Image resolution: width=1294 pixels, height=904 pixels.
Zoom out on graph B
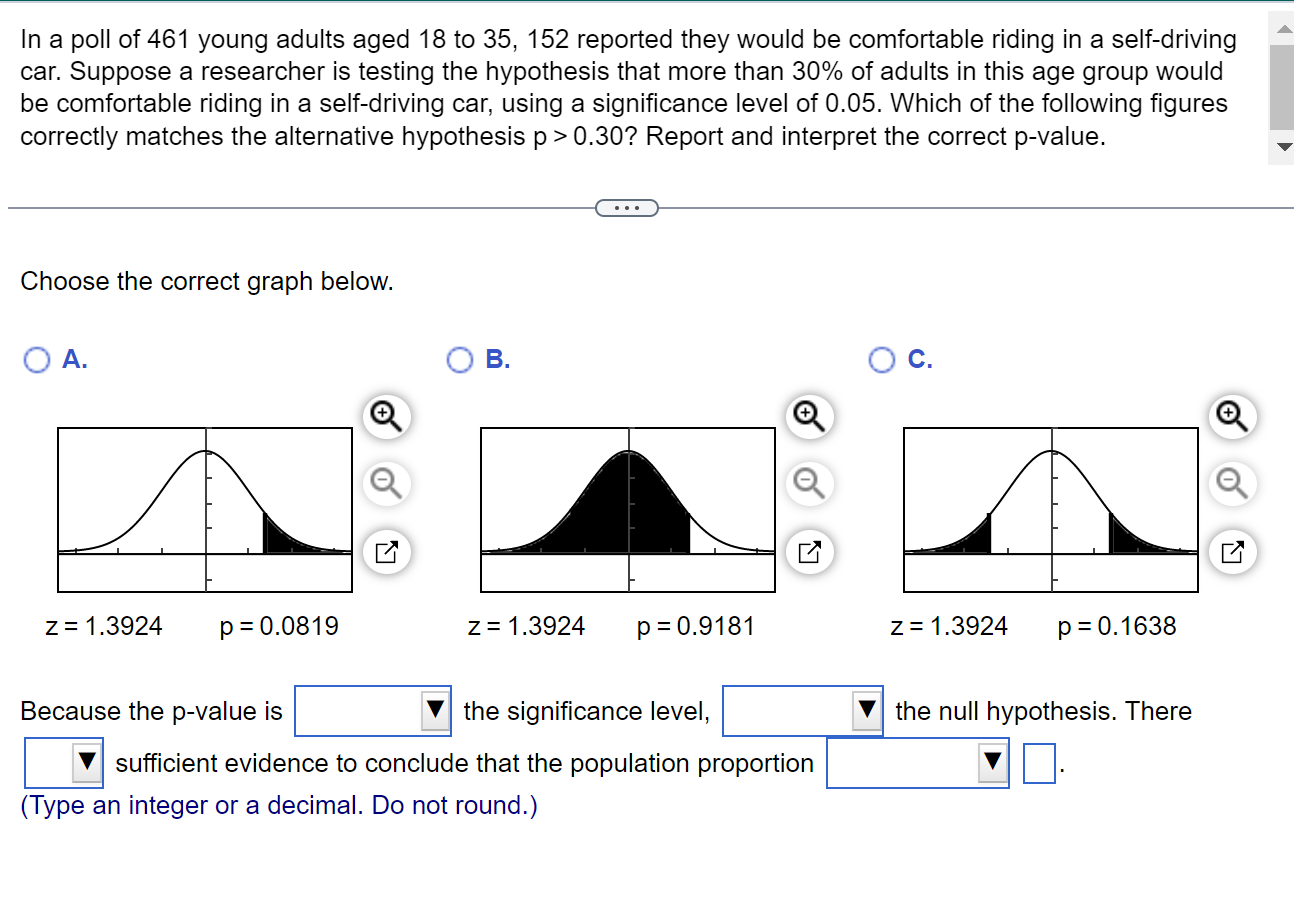[x=809, y=484]
